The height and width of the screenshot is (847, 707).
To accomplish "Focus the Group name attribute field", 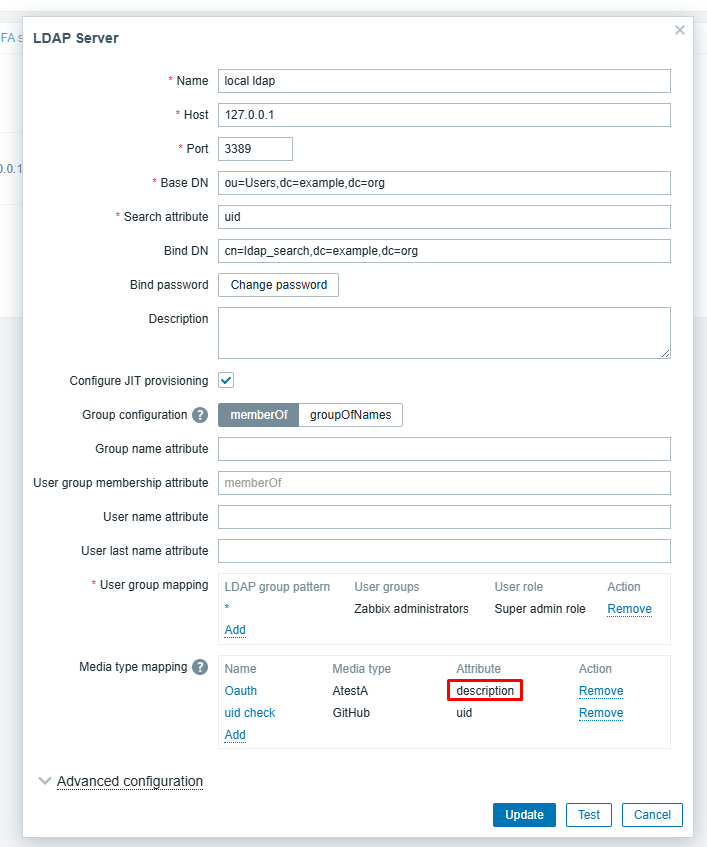I will [x=444, y=449].
